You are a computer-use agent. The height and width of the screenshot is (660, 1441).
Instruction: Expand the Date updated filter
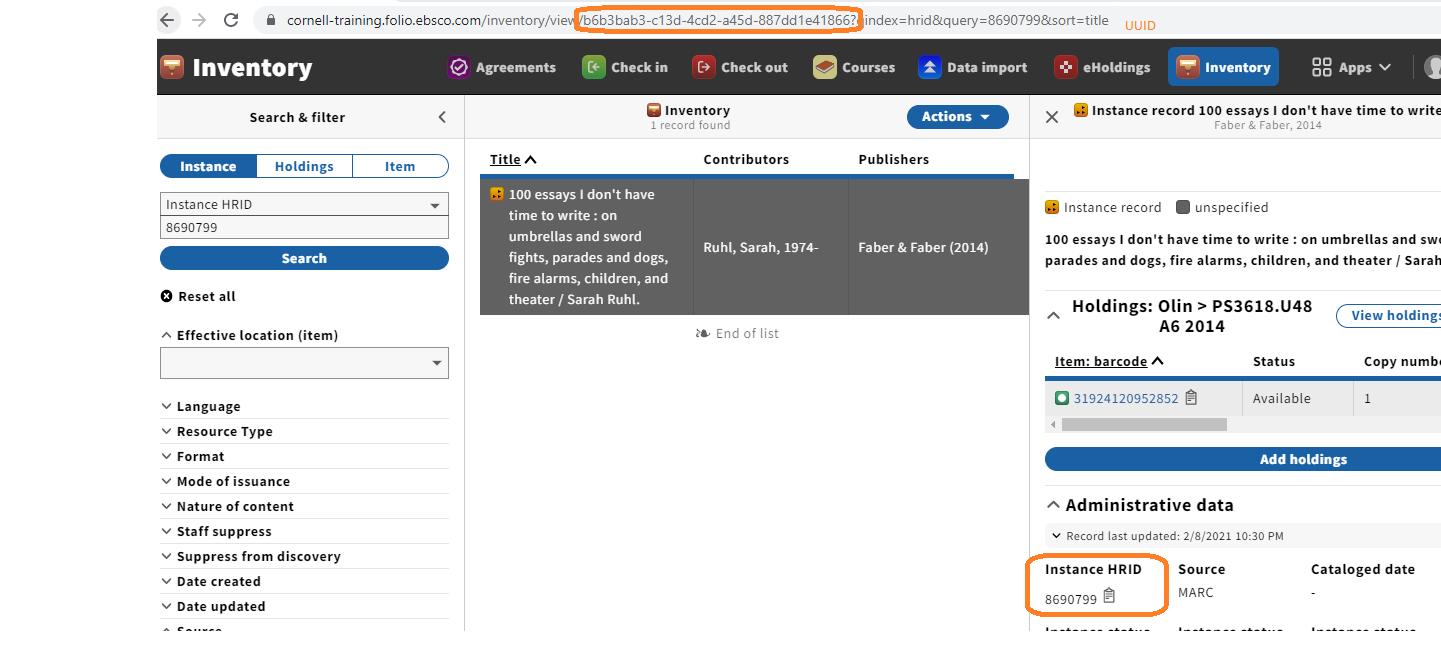click(213, 606)
